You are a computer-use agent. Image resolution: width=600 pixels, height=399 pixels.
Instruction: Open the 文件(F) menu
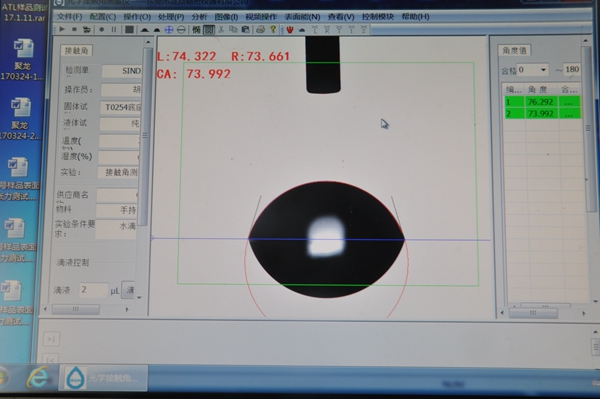pyautogui.click(x=69, y=17)
